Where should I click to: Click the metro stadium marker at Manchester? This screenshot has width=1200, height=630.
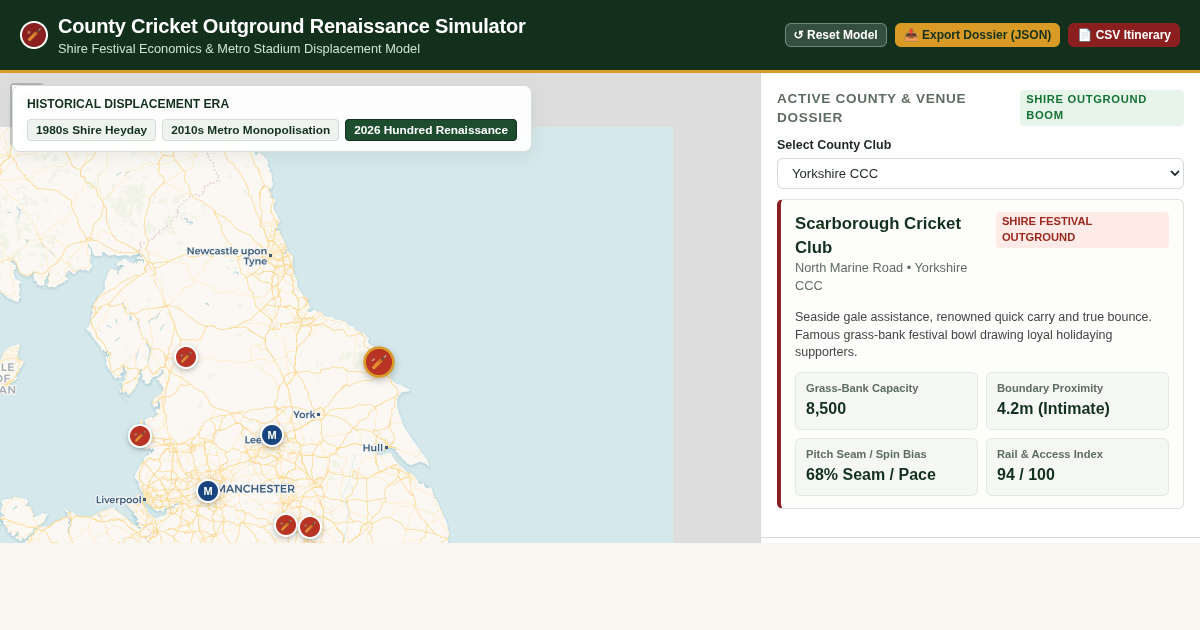pos(208,491)
